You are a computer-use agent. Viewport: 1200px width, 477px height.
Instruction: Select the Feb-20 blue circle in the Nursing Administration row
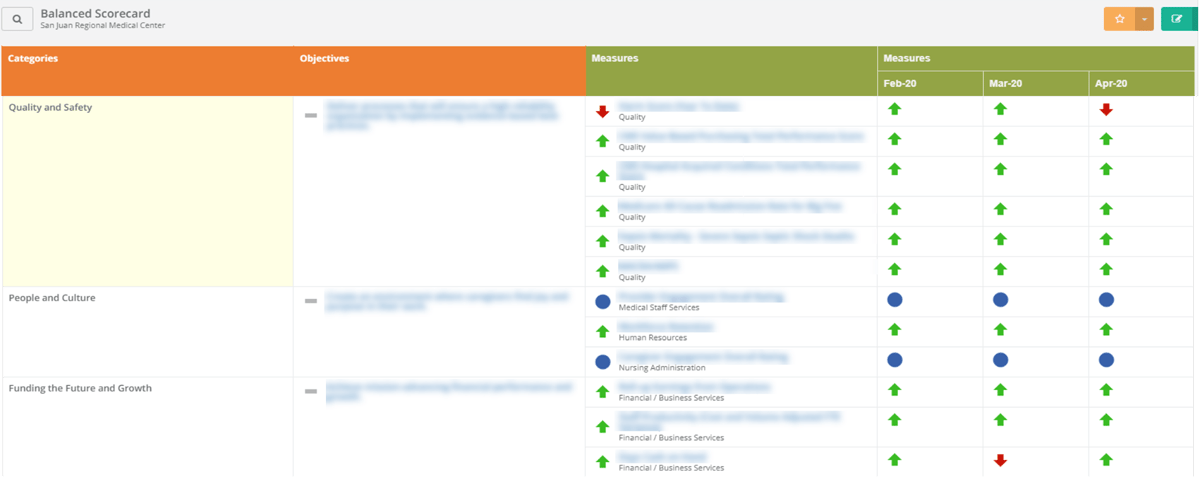894,359
